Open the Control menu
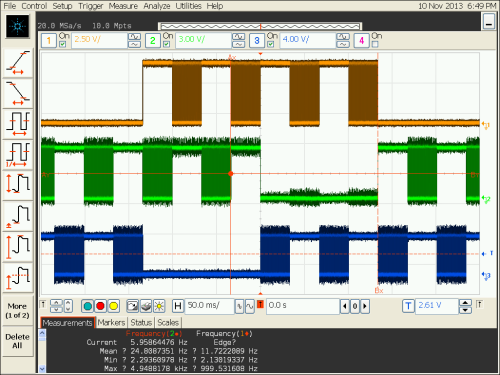The height and width of the screenshot is (375, 500). [34, 6]
